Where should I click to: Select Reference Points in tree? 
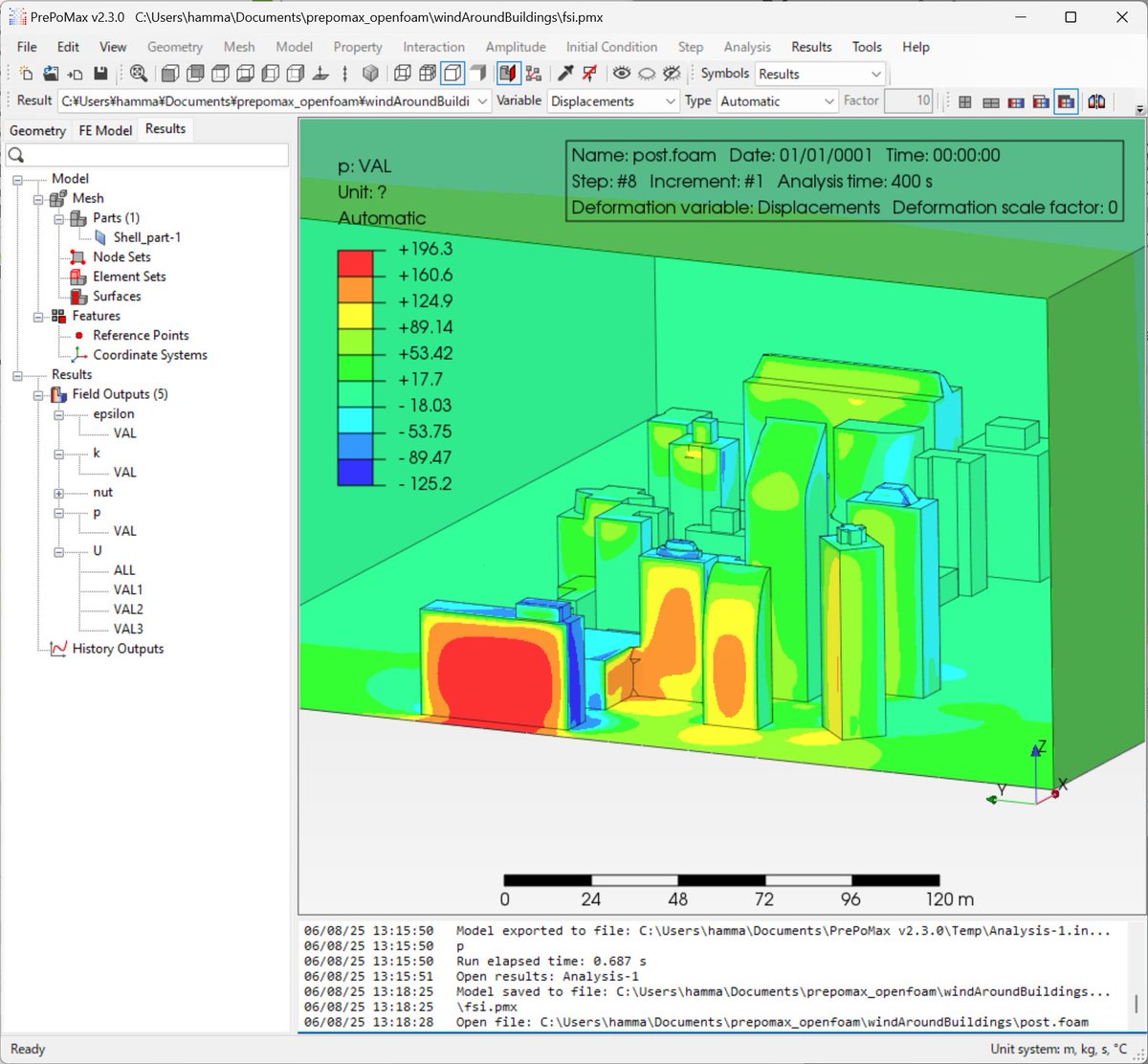(x=141, y=335)
